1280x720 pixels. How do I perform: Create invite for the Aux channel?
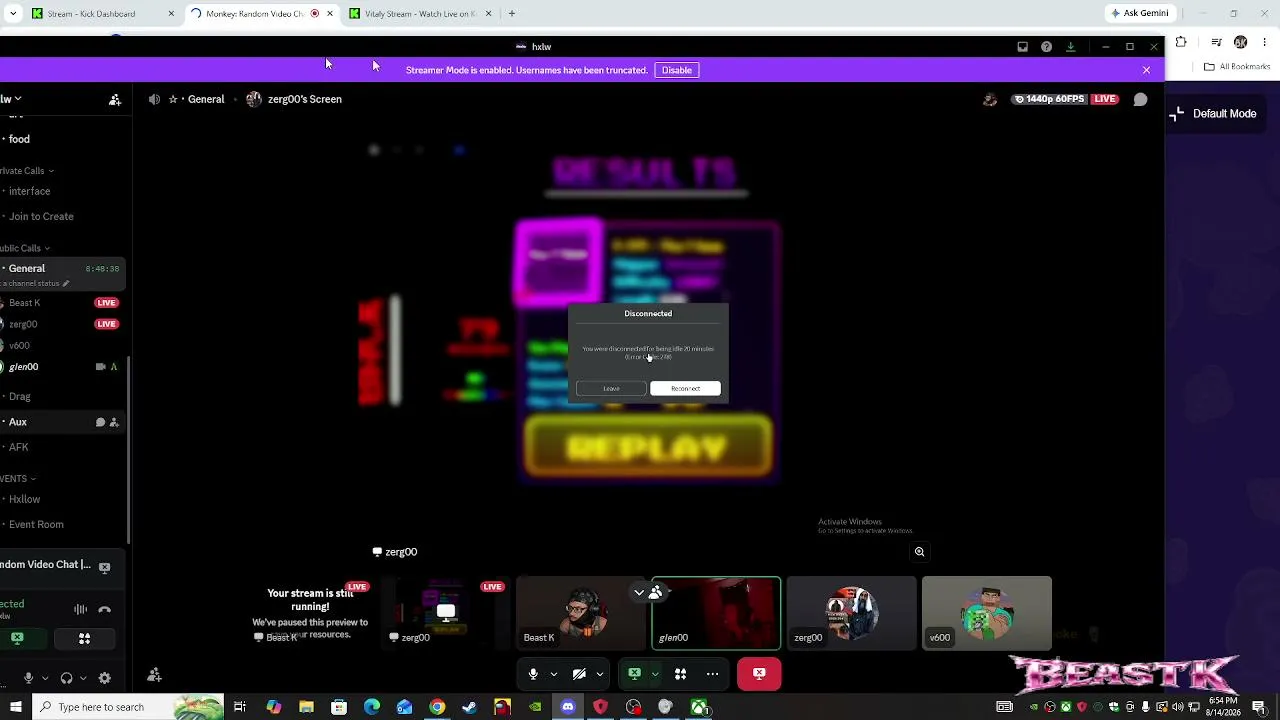click(114, 423)
